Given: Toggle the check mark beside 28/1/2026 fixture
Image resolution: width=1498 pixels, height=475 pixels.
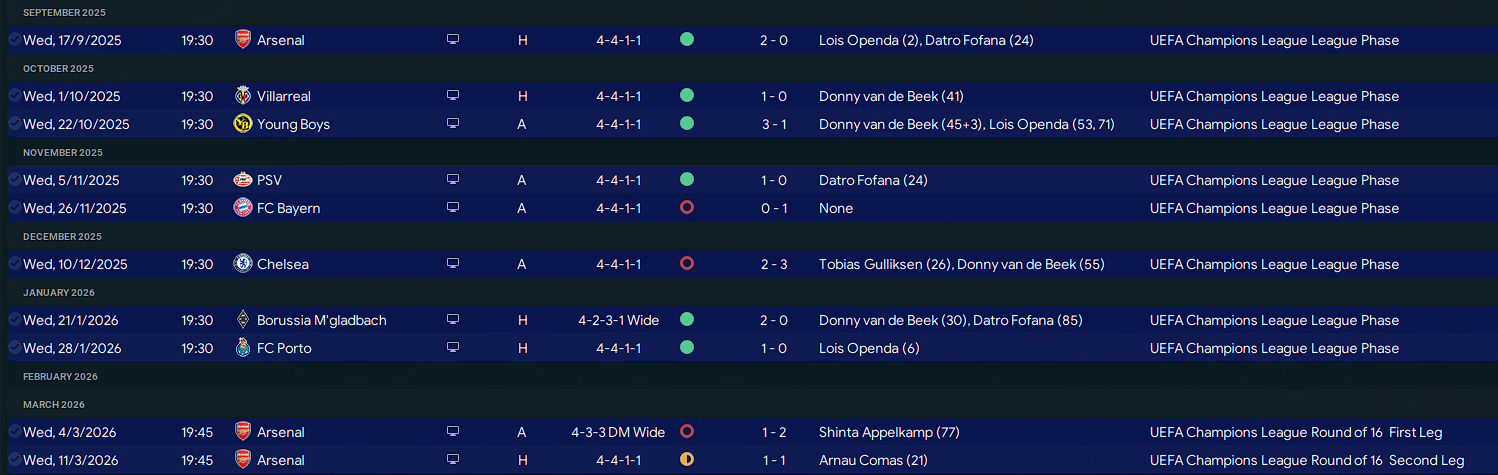Looking at the screenshot, I should (14, 348).
